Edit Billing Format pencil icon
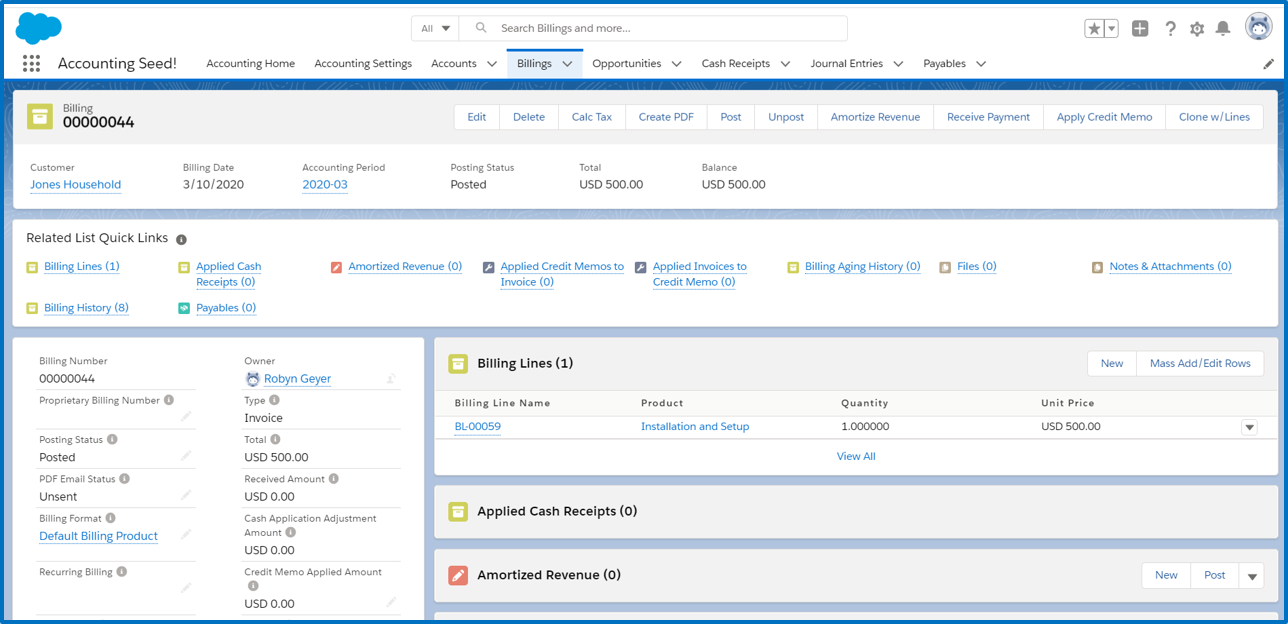This screenshot has width=1288, height=624. coord(186,535)
